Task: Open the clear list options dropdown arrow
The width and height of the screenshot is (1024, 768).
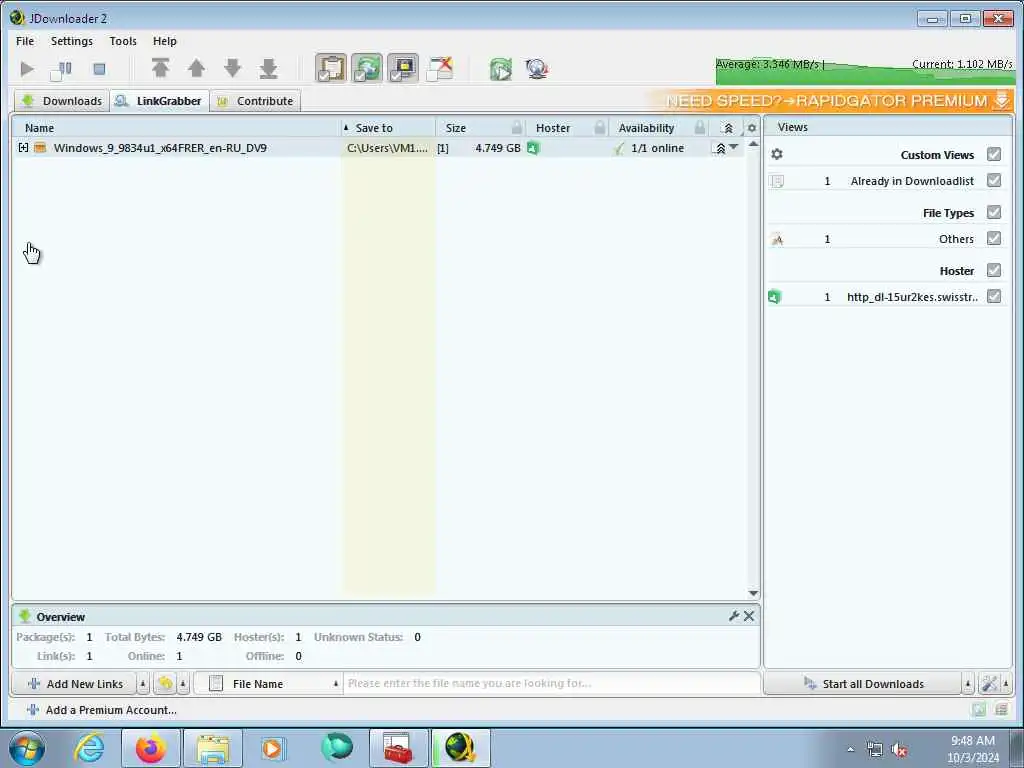Action: coord(184,684)
